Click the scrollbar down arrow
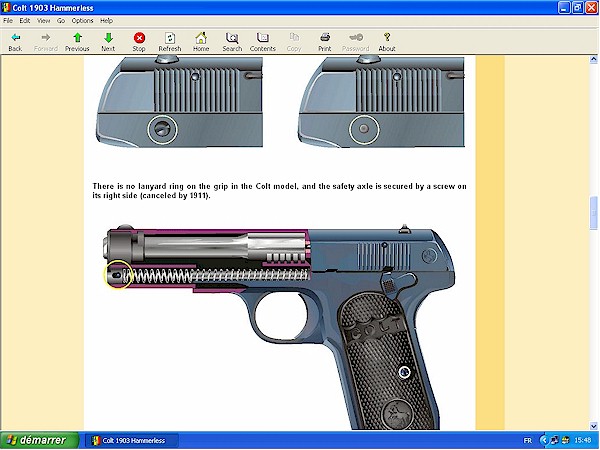 (x=593, y=426)
